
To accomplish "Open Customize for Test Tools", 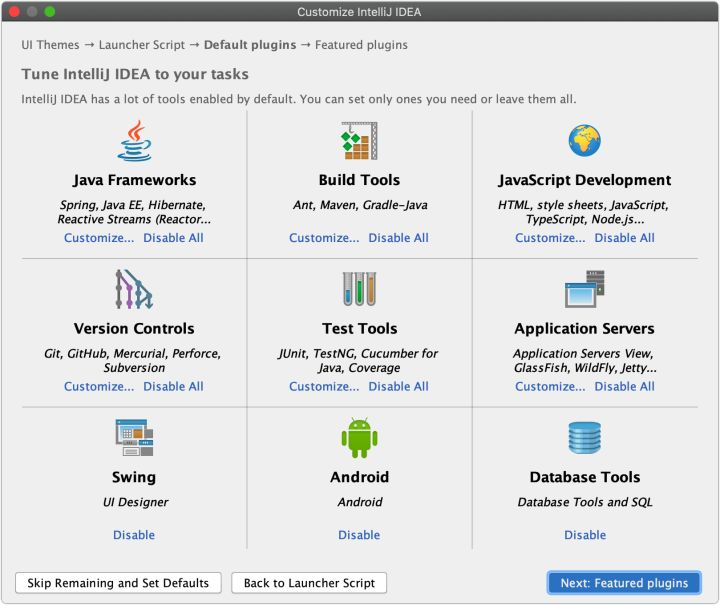I will coord(324,387).
